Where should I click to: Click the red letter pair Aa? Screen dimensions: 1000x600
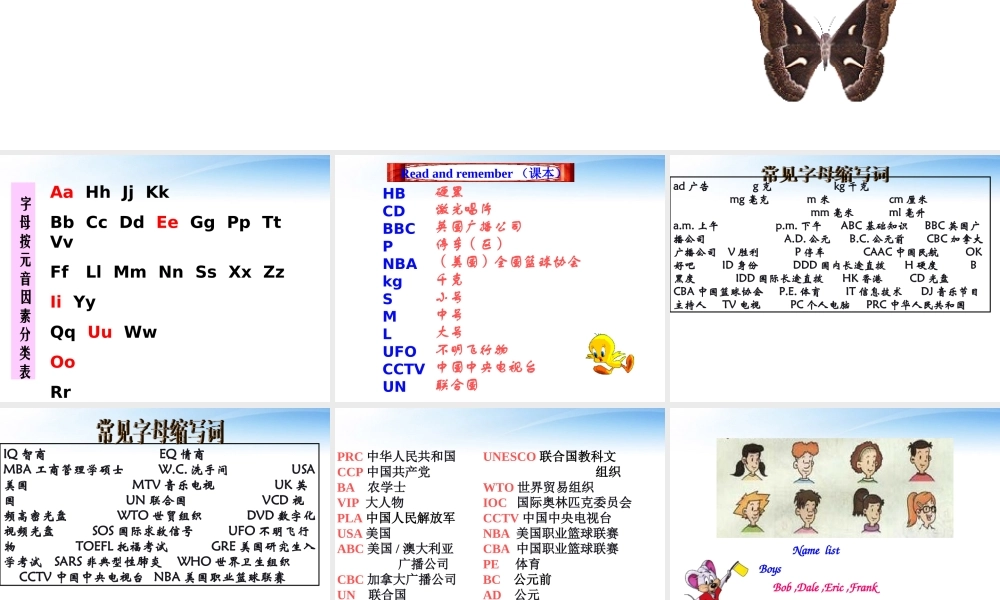[x=62, y=192]
